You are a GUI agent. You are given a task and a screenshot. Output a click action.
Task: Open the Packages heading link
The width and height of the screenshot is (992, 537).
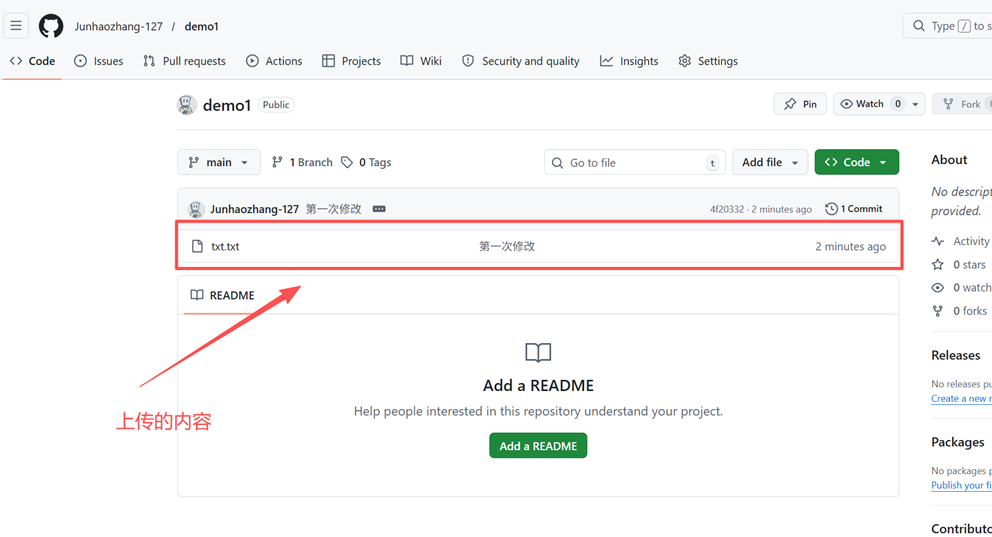957,442
